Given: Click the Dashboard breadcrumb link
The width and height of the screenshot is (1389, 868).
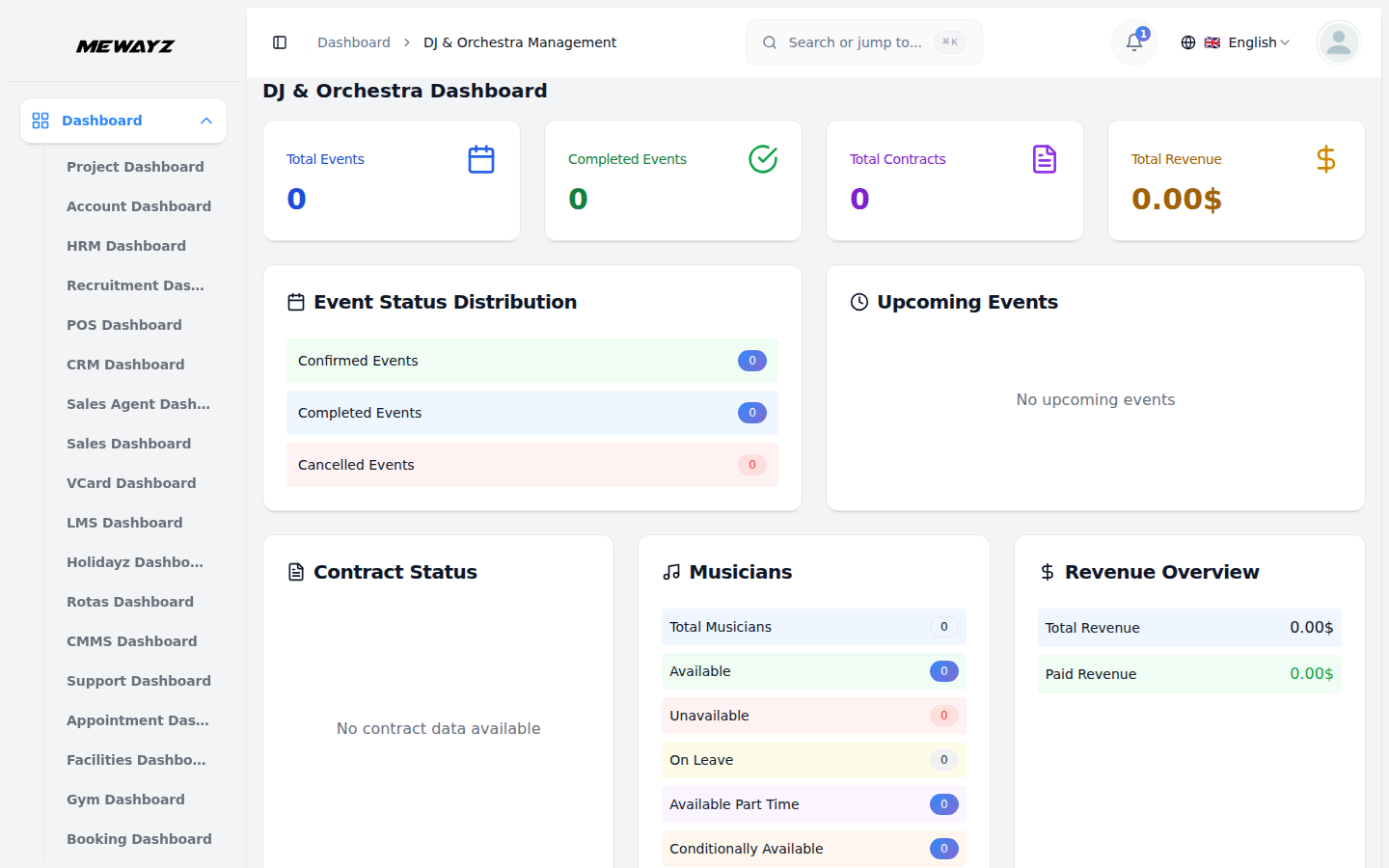Looking at the screenshot, I should tap(354, 42).
